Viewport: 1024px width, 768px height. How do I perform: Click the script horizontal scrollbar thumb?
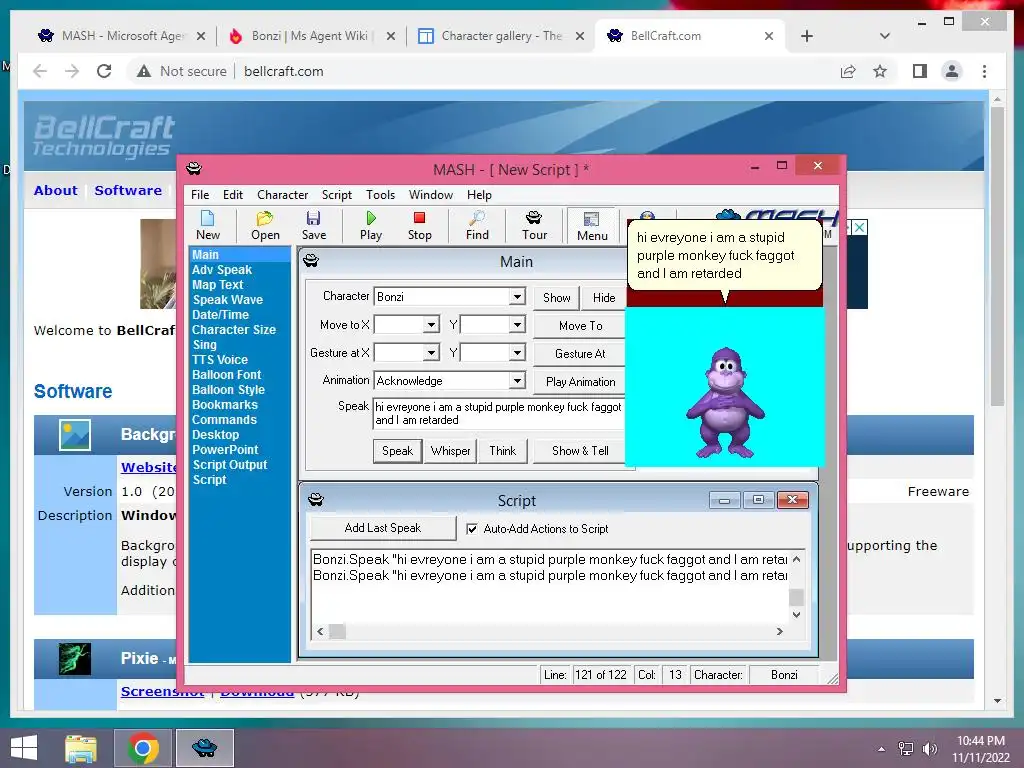click(x=337, y=632)
